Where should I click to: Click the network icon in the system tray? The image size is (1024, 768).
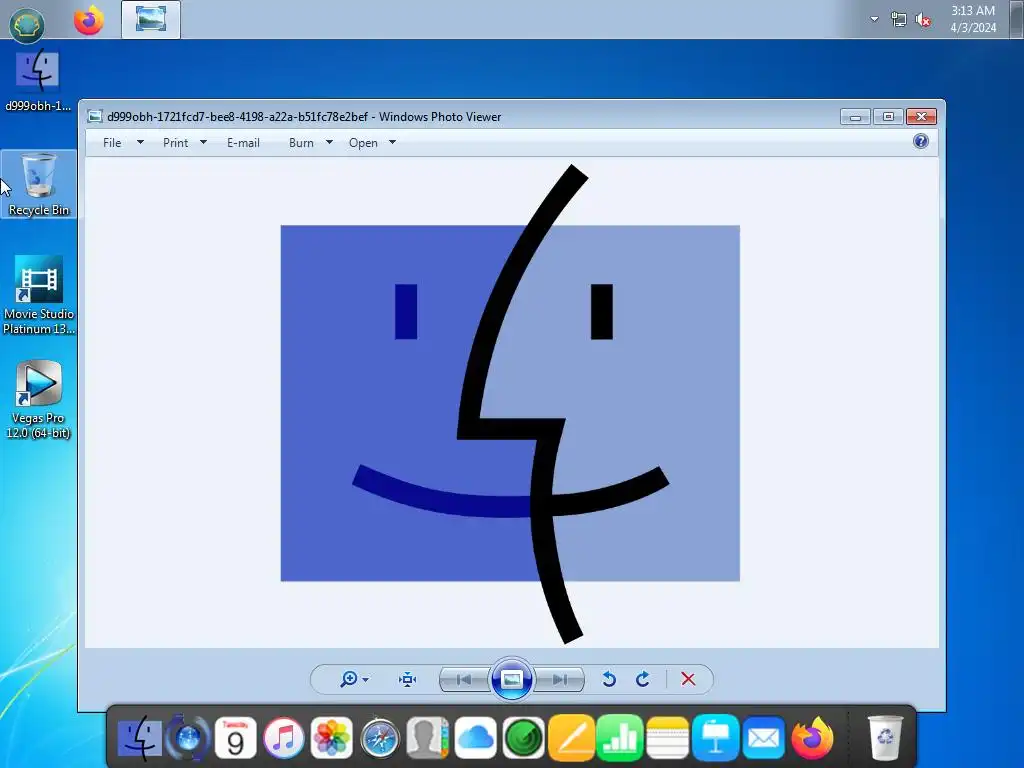pos(899,20)
